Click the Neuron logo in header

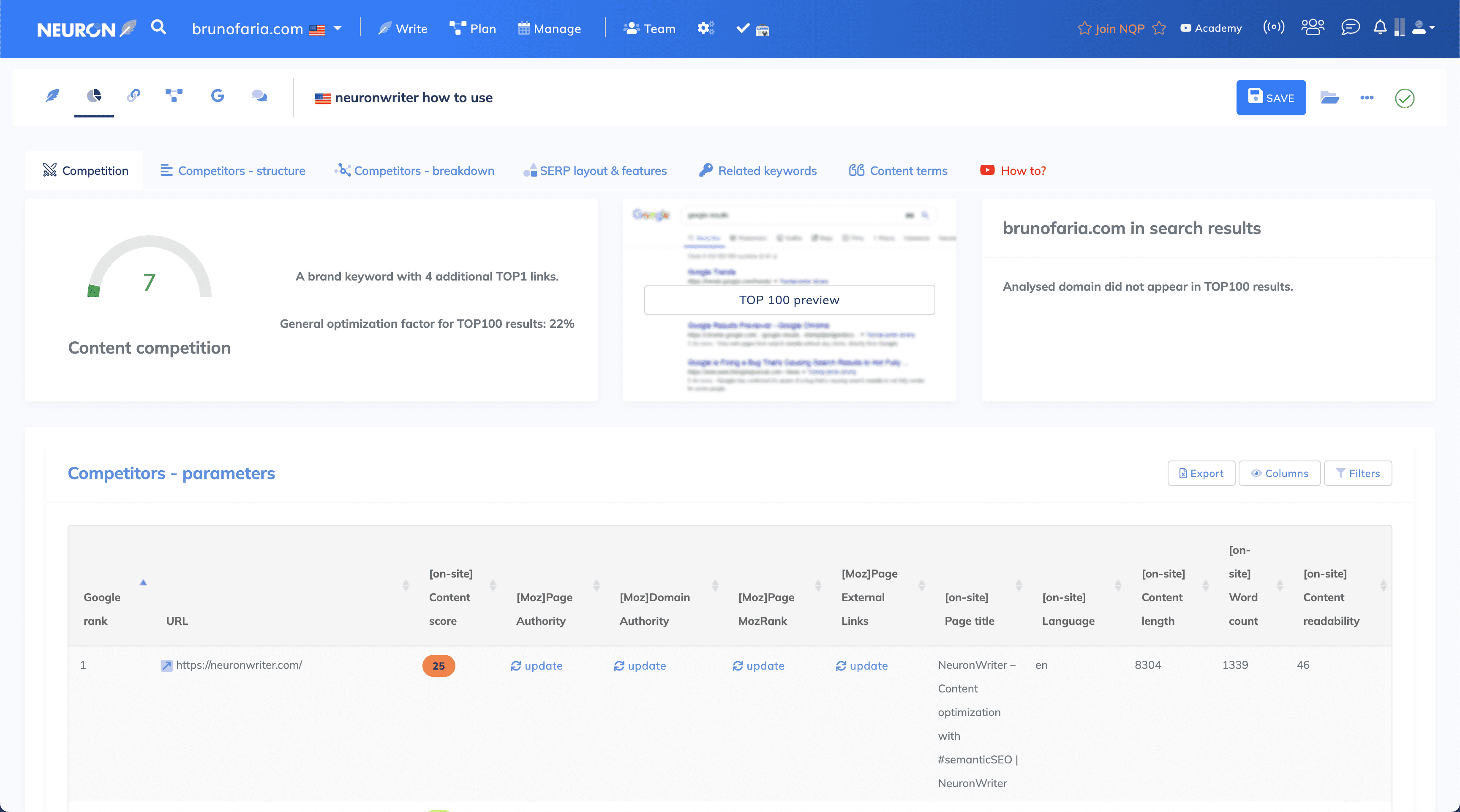[87, 28]
